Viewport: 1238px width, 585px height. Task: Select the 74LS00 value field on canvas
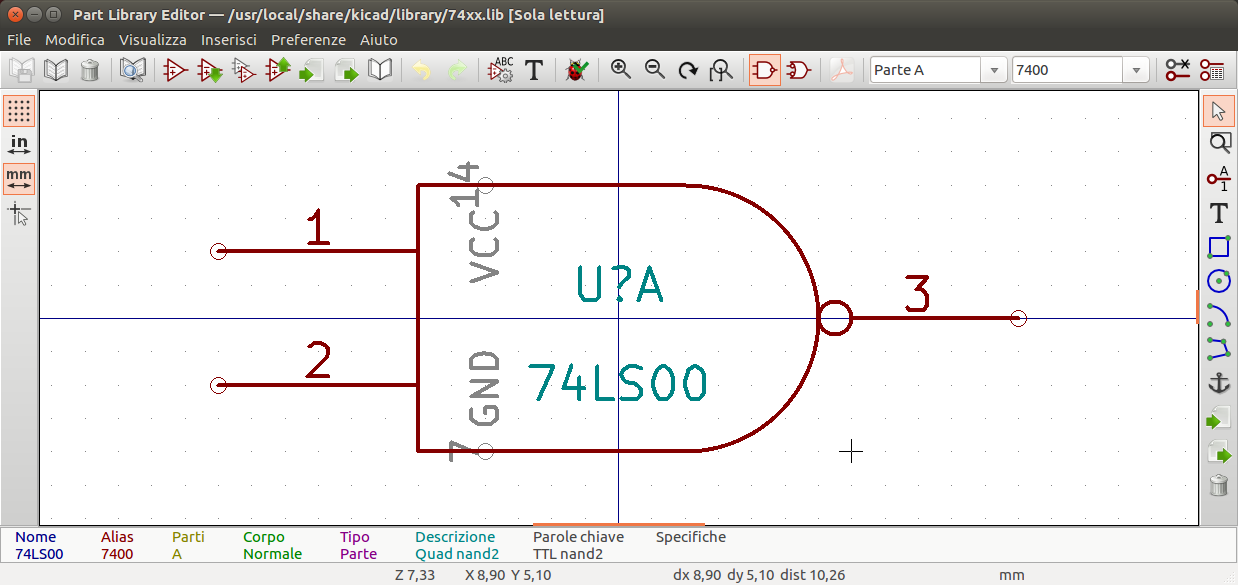[x=618, y=383]
